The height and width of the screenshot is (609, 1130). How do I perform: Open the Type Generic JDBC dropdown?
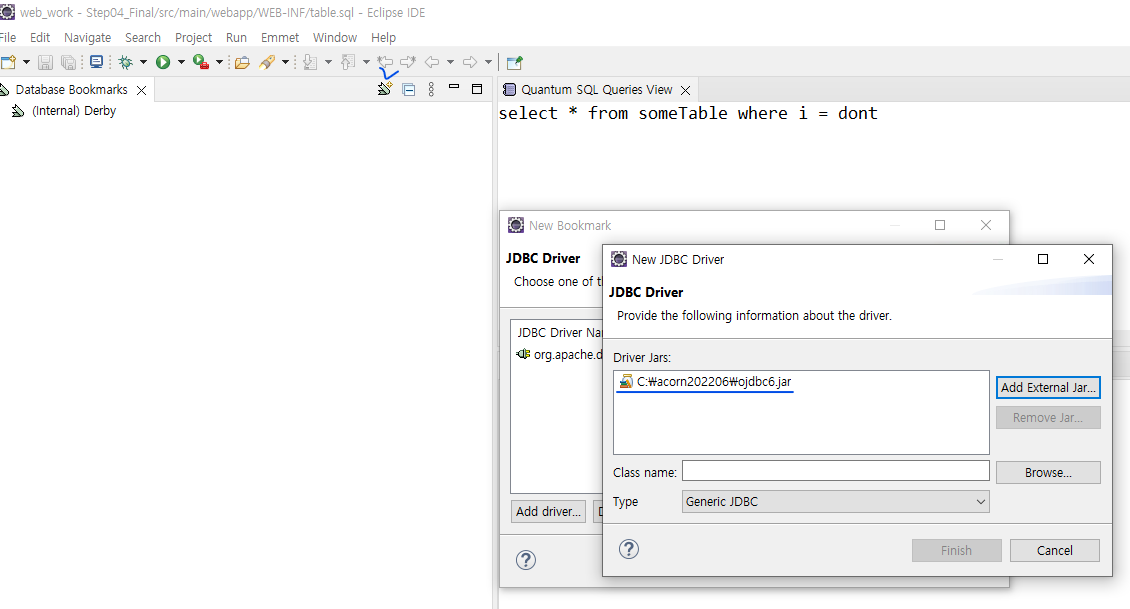(x=835, y=502)
